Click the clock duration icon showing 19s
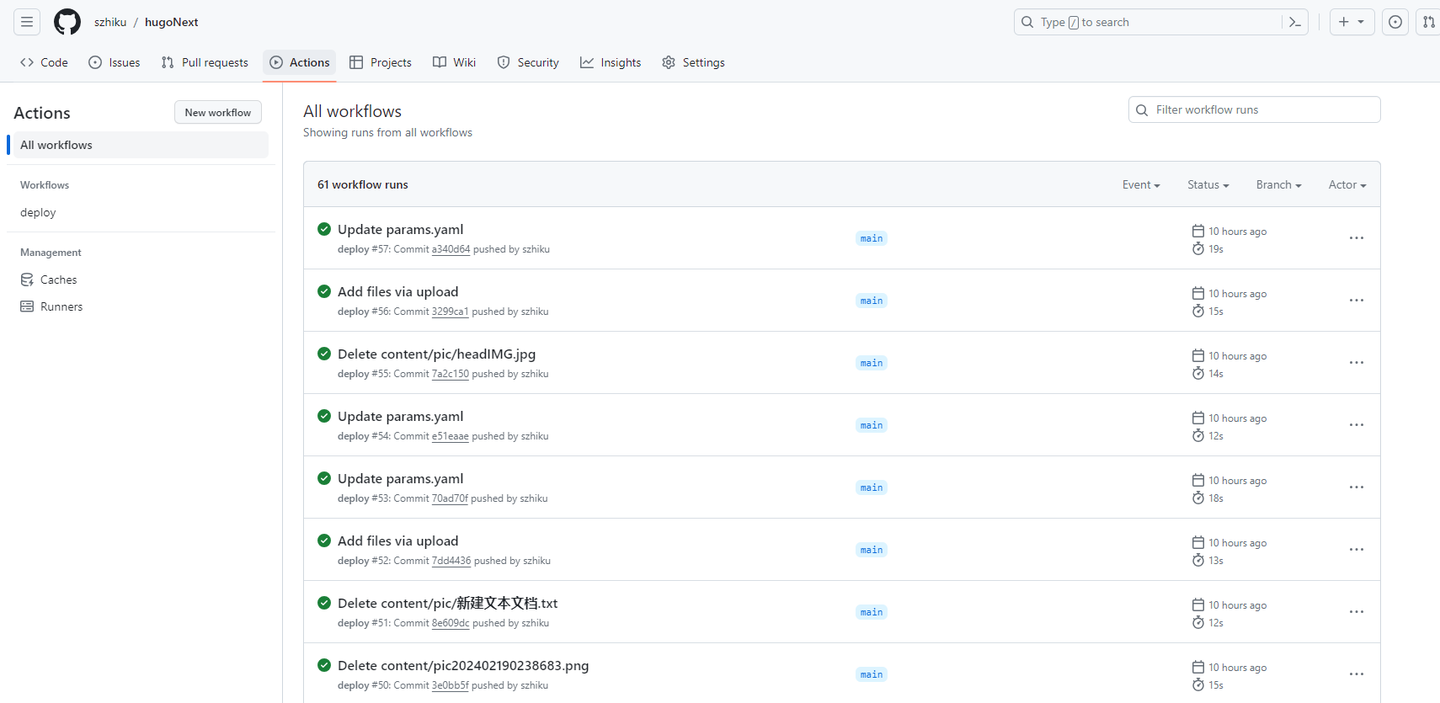Viewport: 1440px width, 703px height. (x=1198, y=248)
